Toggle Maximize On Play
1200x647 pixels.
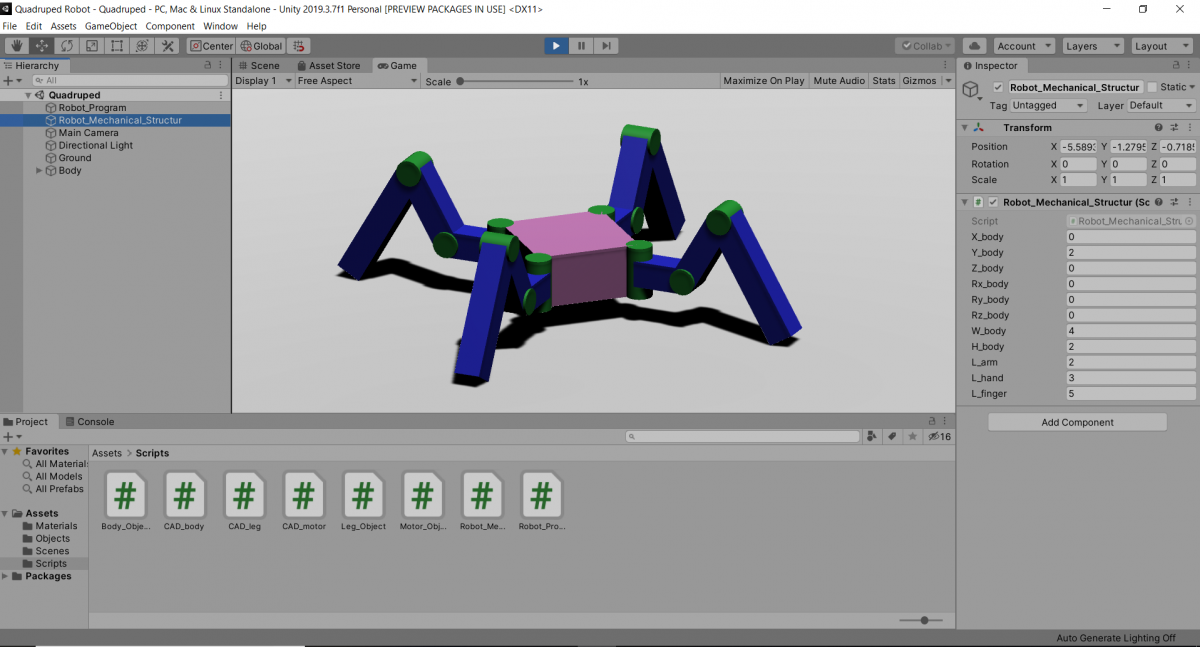point(763,81)
